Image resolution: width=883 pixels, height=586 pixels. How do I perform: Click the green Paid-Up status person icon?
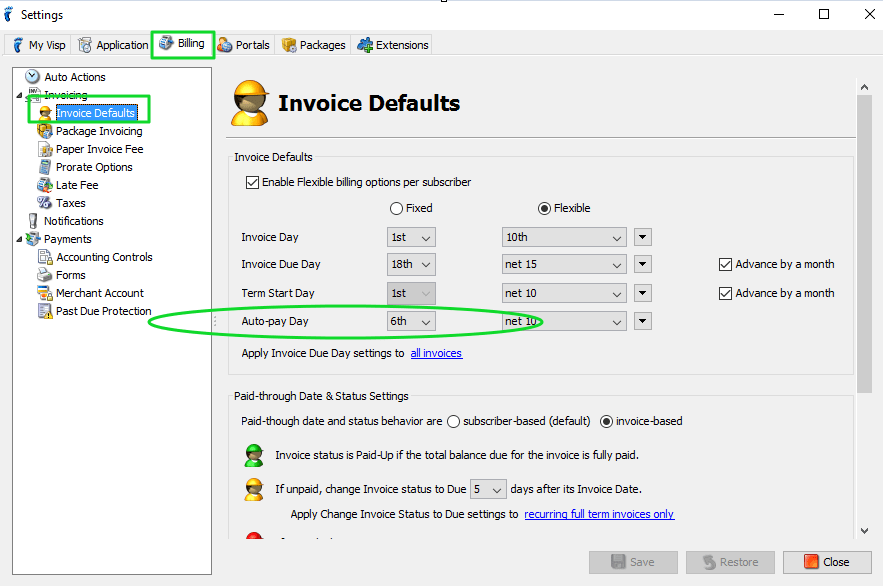coord(254,455)
